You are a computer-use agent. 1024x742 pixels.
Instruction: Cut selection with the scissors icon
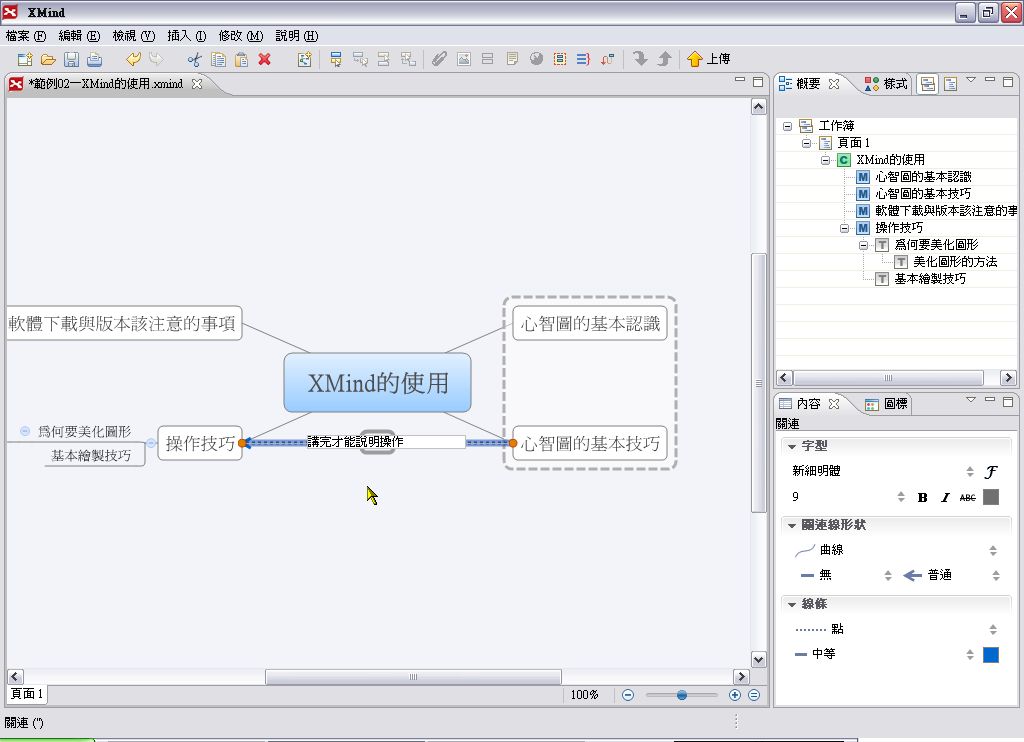(195, 59)
